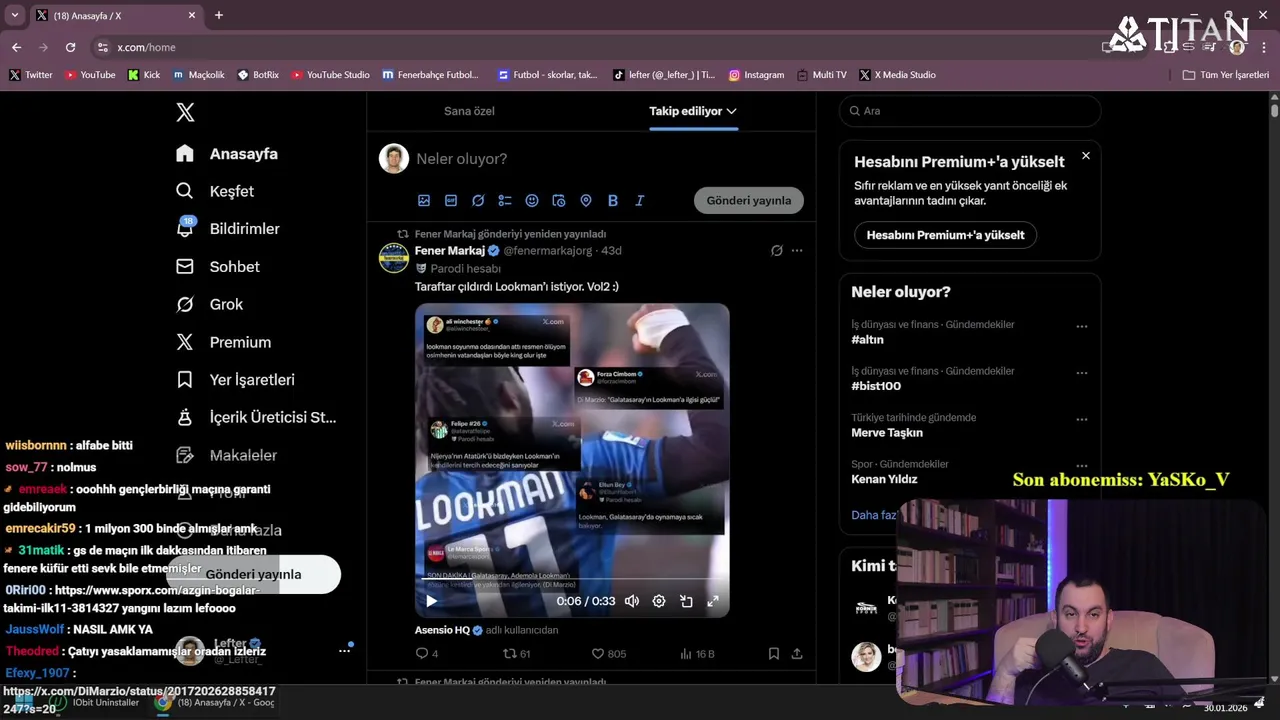The height and width of the screenshot is (720, 1280).
Task: Close the Premium+ upgrade card
Action: click(1086, 156)
